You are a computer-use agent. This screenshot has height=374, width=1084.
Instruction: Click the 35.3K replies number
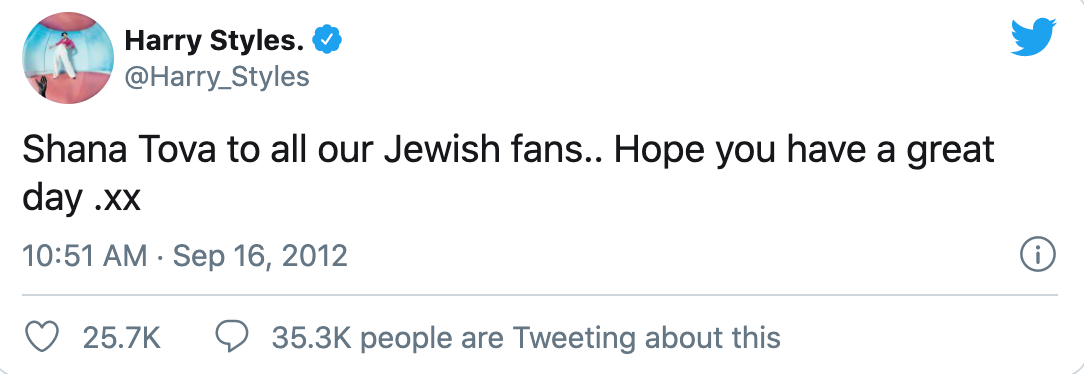(x=311, y=338)
